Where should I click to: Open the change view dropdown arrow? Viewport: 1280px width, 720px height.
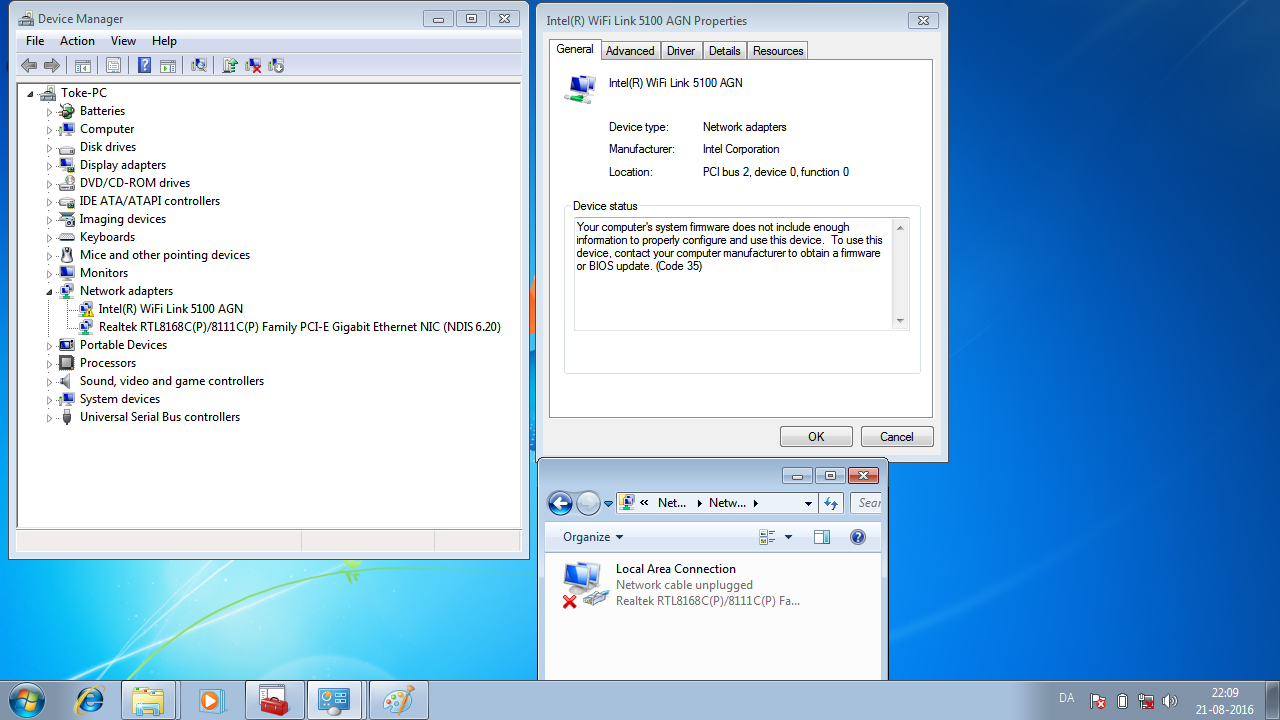click(x=788, y=537)
